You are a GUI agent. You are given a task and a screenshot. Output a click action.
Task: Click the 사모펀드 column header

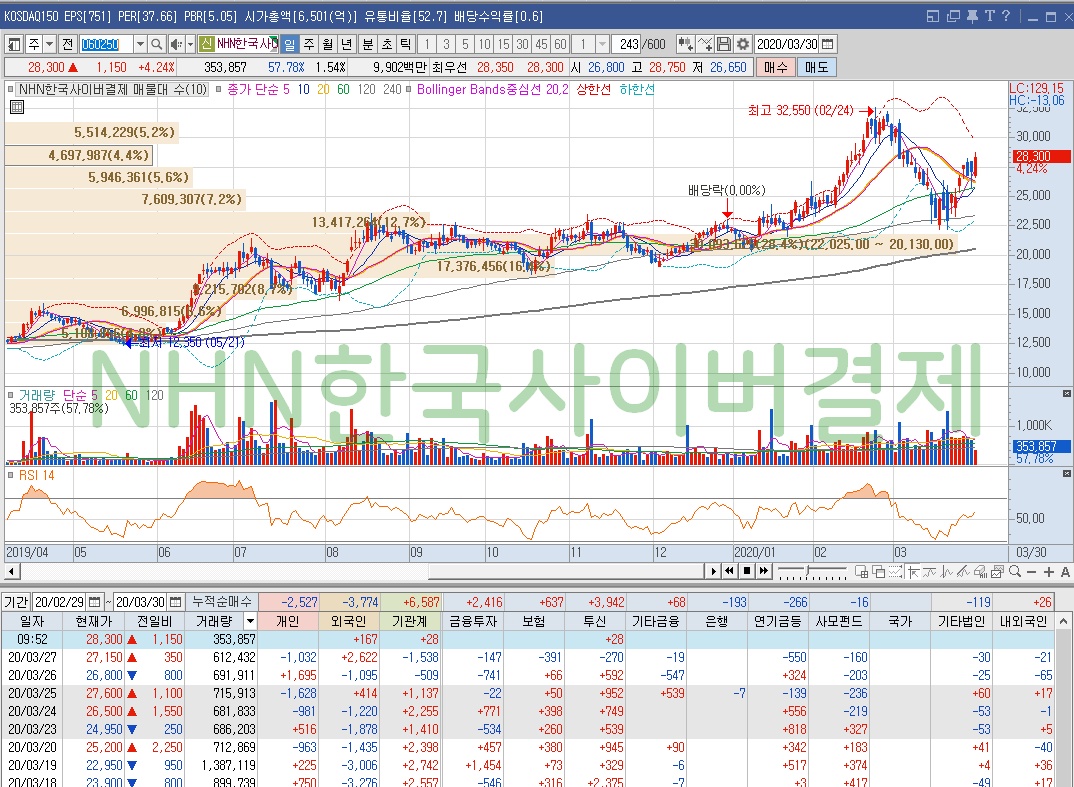839,621
